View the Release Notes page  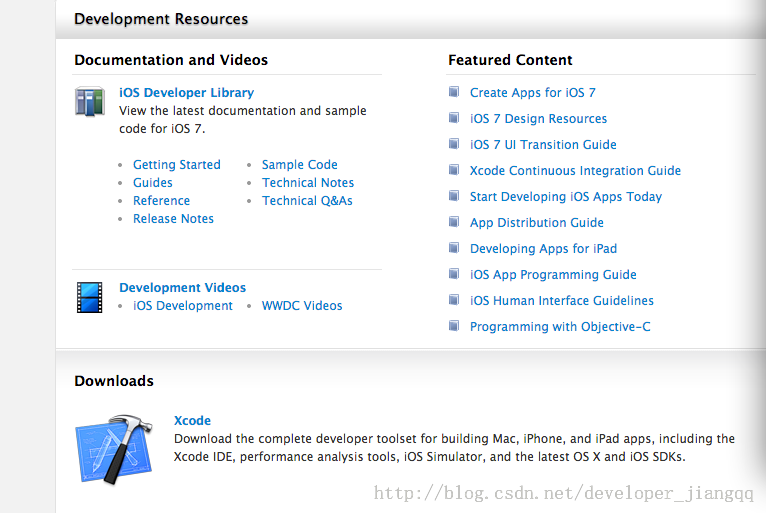click(x=173, y=219)
